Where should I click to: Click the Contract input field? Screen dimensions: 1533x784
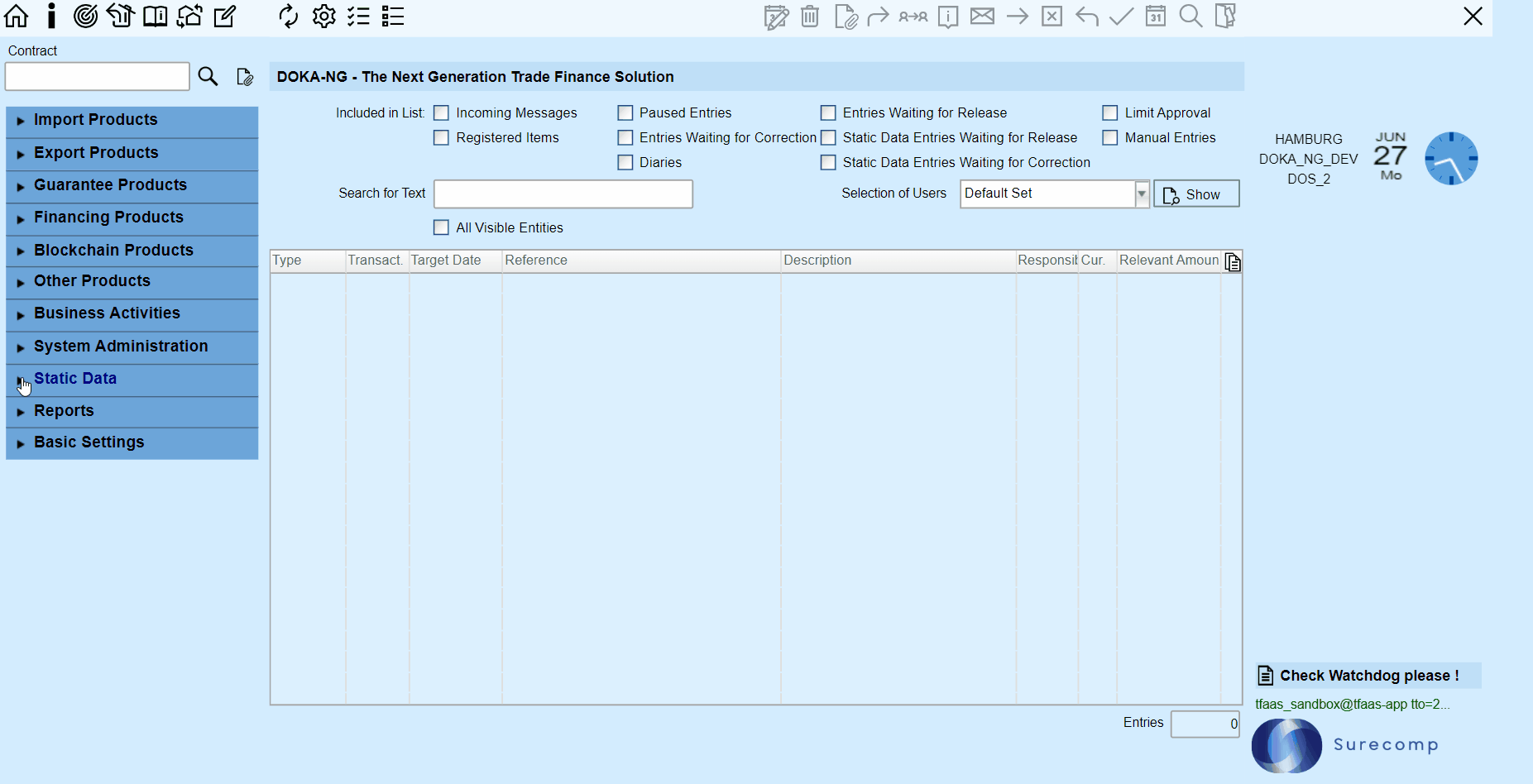[98, 77]
